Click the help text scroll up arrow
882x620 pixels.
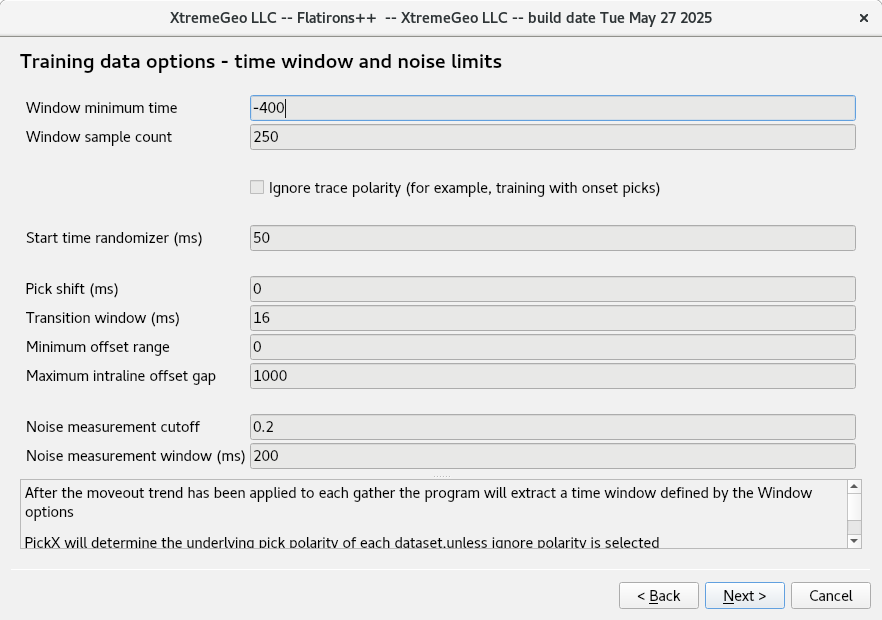pyautogui.click(x=854, y=487)
